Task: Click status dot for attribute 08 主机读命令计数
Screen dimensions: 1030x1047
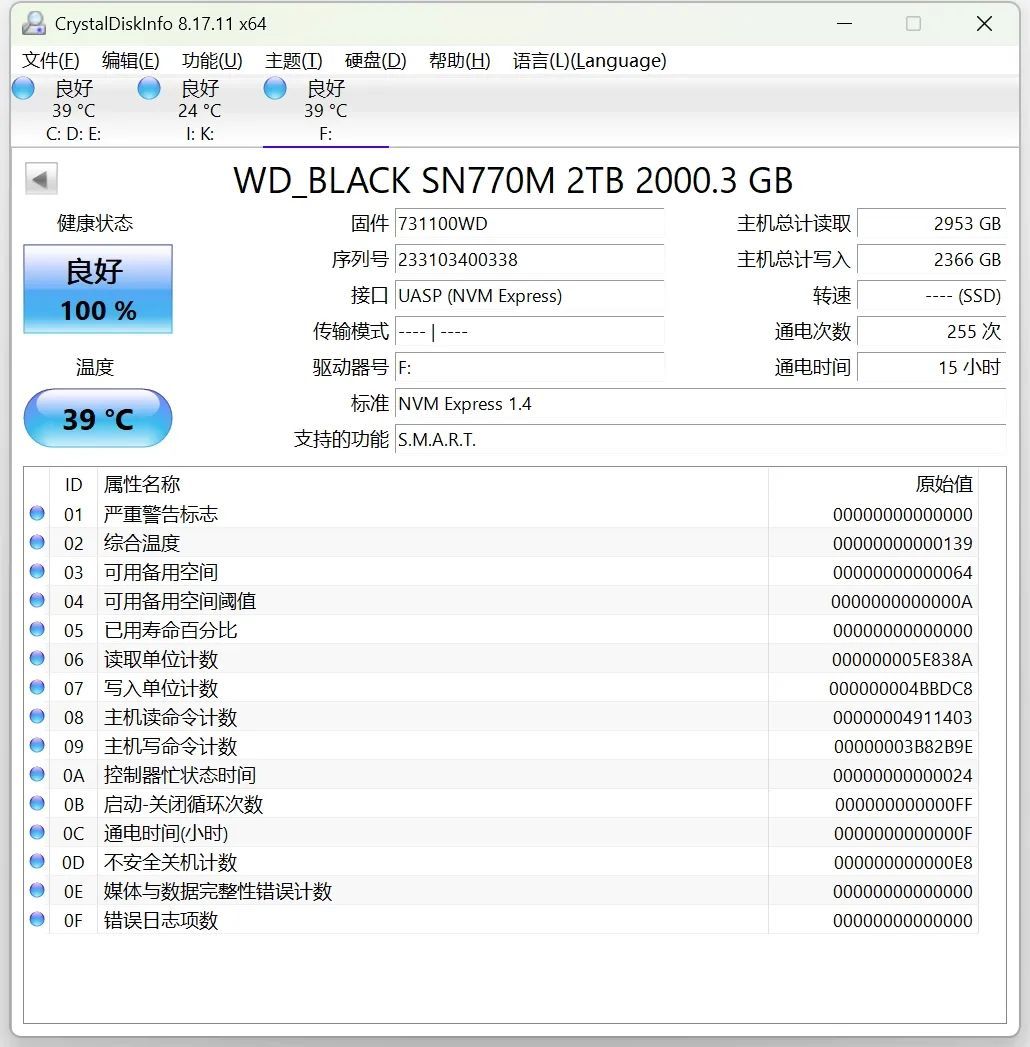Action: 37,716
